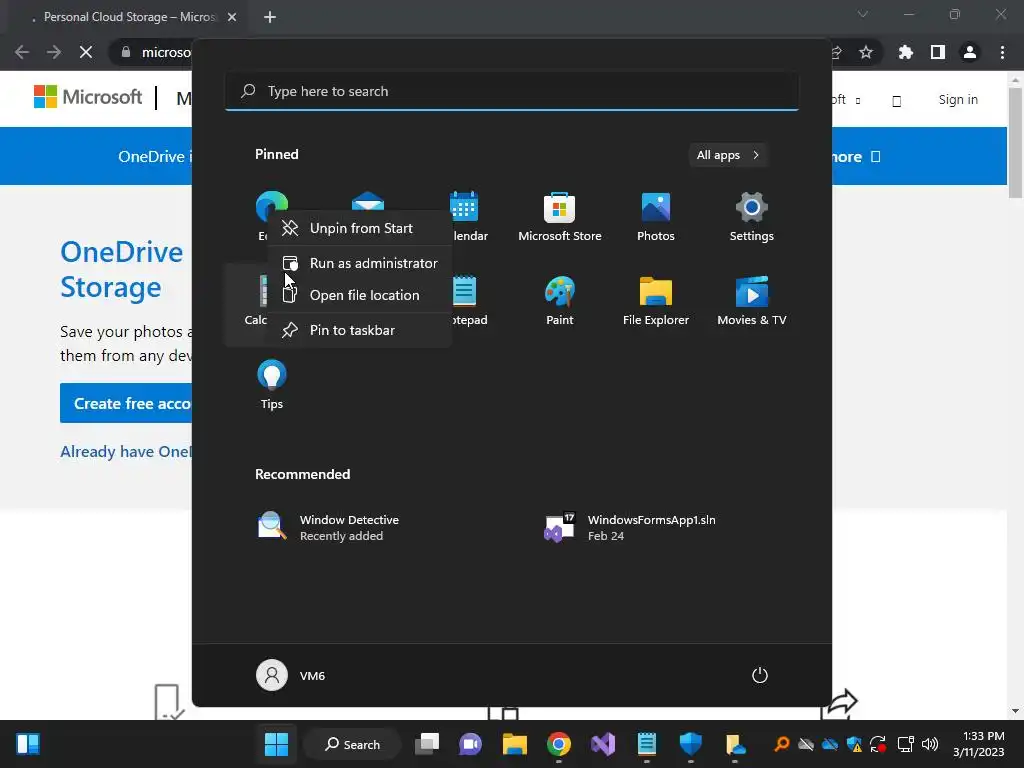
Task: Open Chrome profile avatar
Action: click(x=970, y=52)
